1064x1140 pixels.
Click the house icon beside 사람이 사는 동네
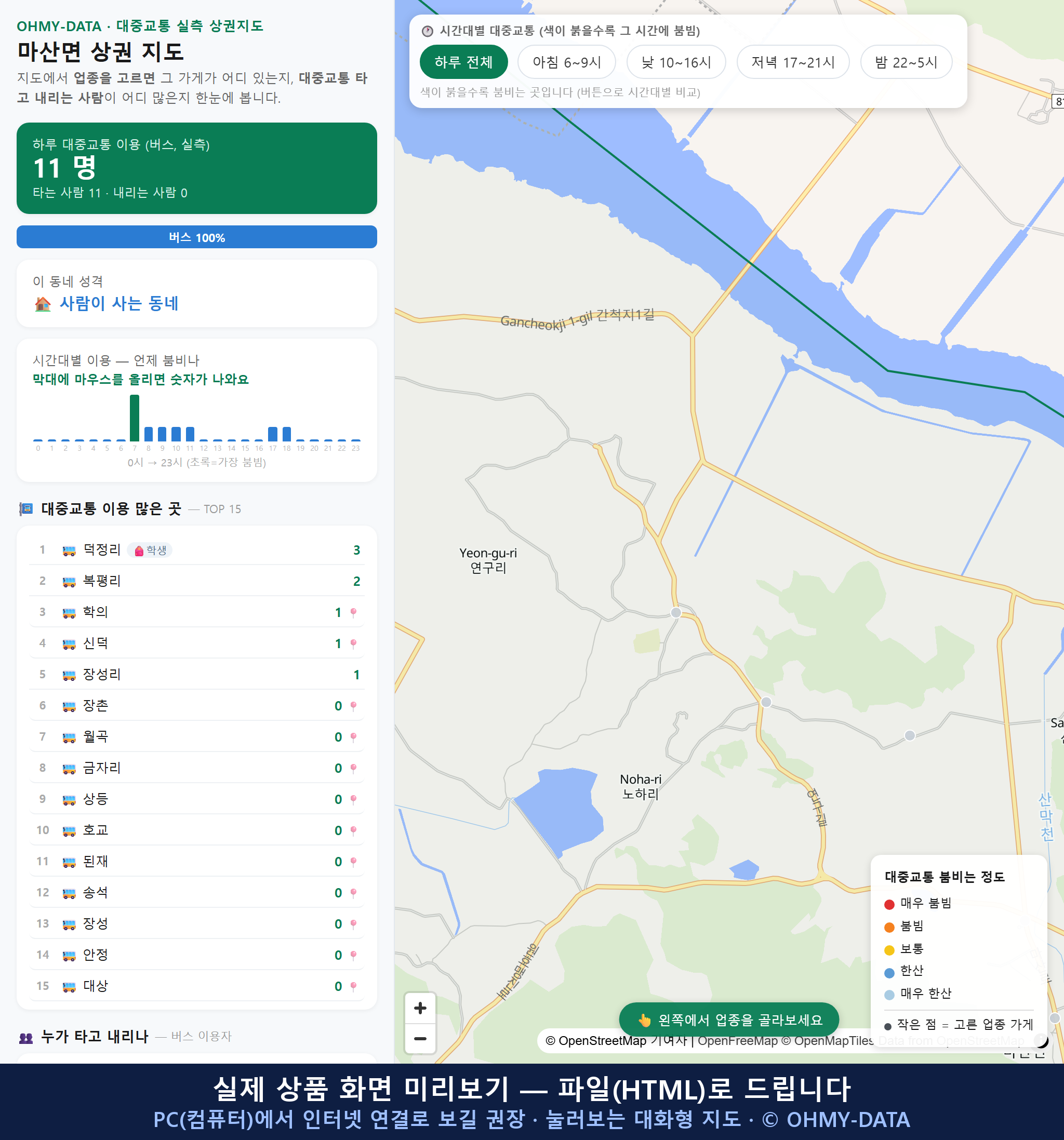click(43, 304)
